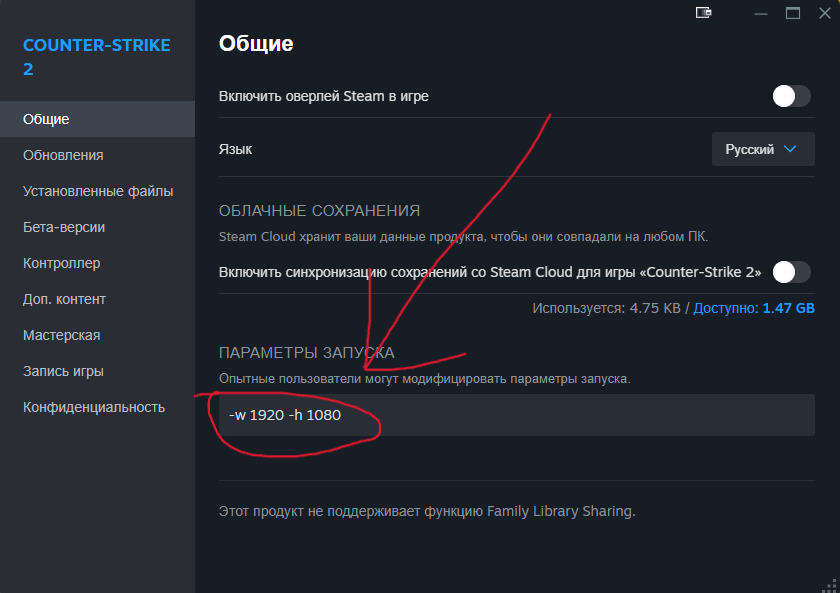Viewport: 840px width, 593px height.
Task: Switch to Бета-версии tab
Action: pos(64,227)
